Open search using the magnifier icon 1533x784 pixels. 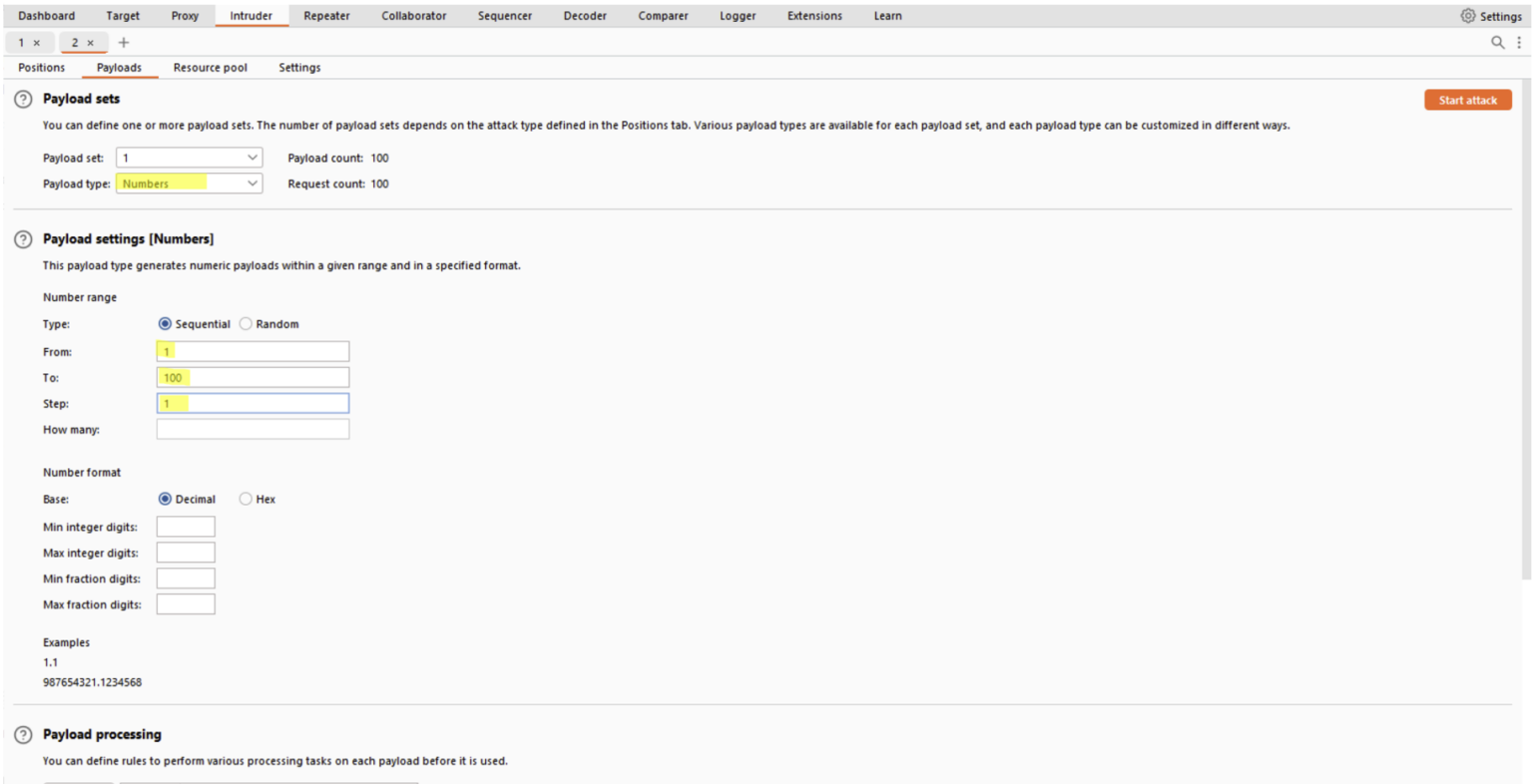pyautogui.click(x=1498, y=43)
